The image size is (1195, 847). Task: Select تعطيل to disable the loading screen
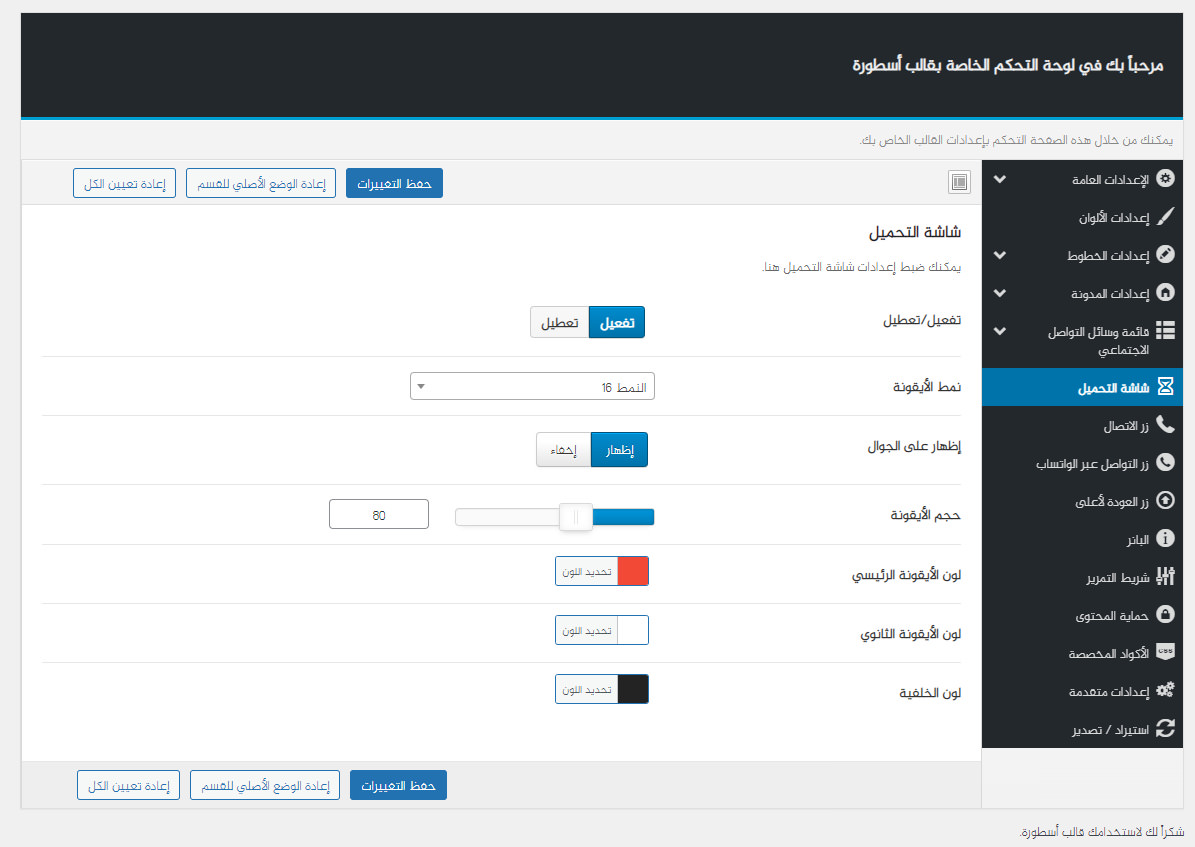tap(559, 322)
